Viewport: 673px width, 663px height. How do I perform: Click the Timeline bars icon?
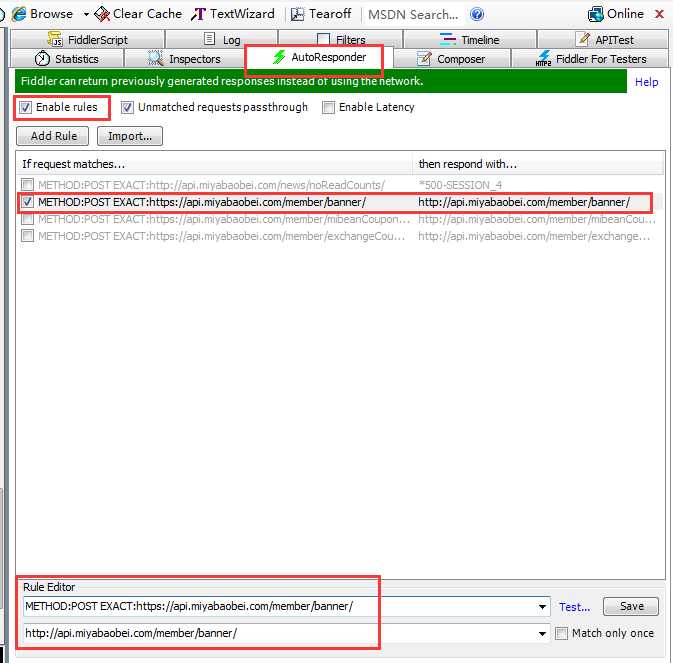click(x=448, y=39)
